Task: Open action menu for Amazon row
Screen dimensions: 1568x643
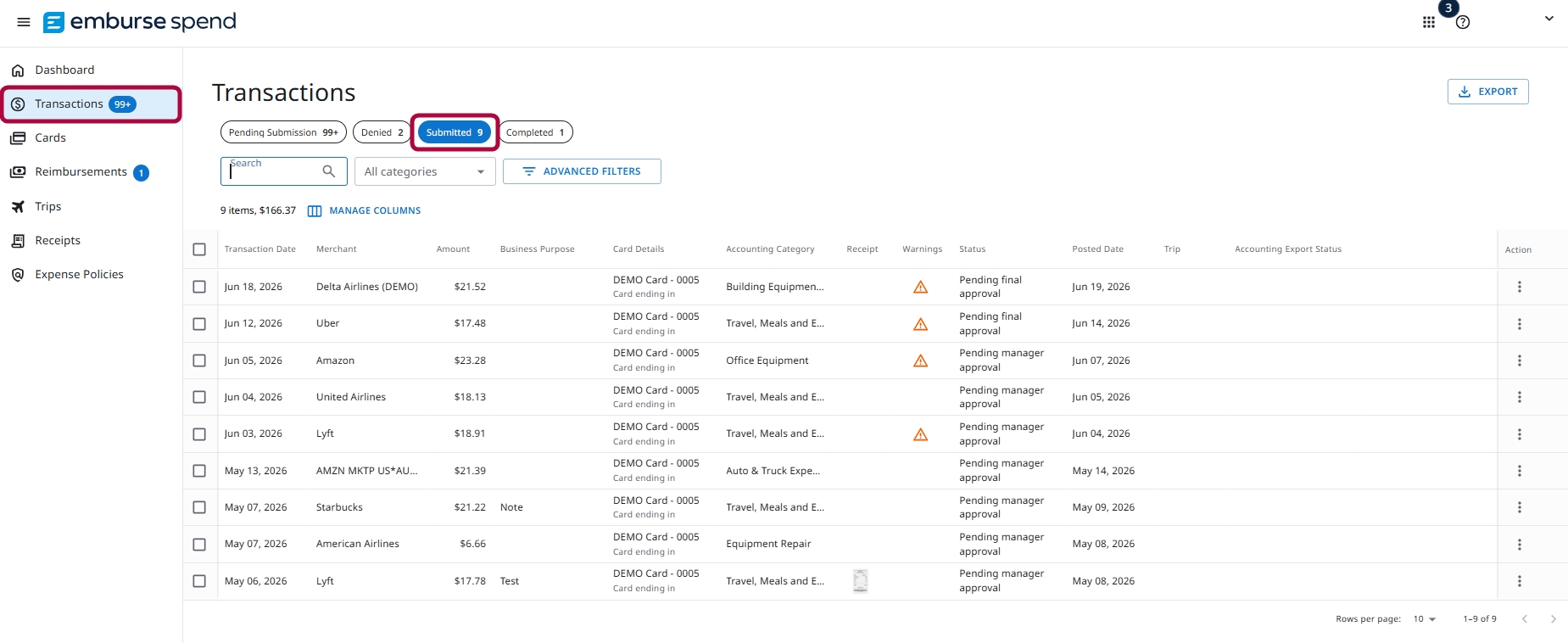Action: [1519, 361]
